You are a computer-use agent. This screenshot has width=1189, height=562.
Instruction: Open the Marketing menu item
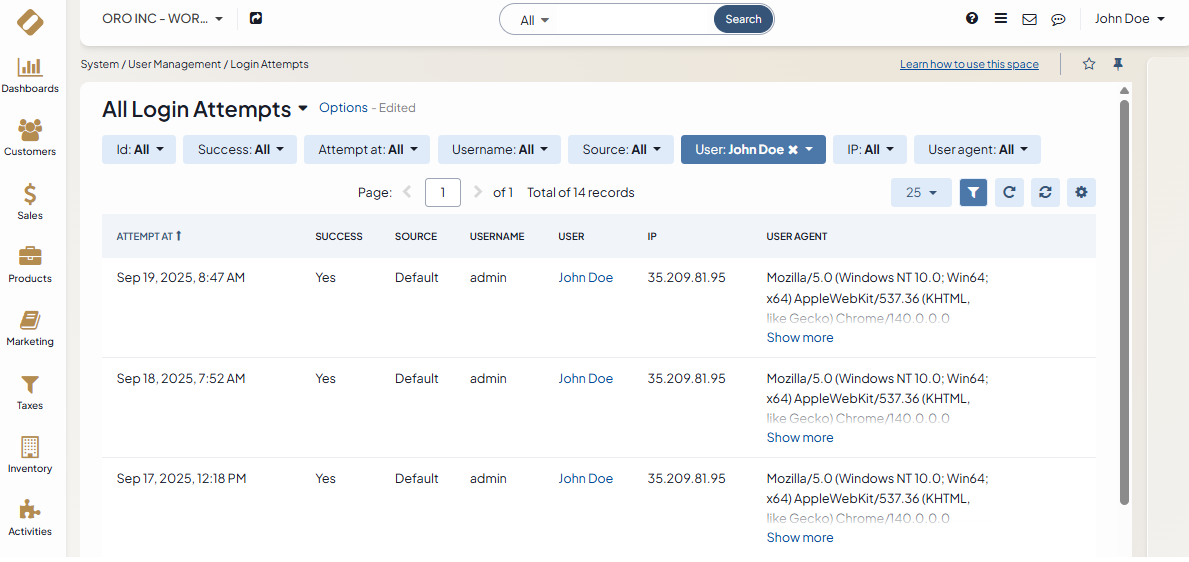30,328
